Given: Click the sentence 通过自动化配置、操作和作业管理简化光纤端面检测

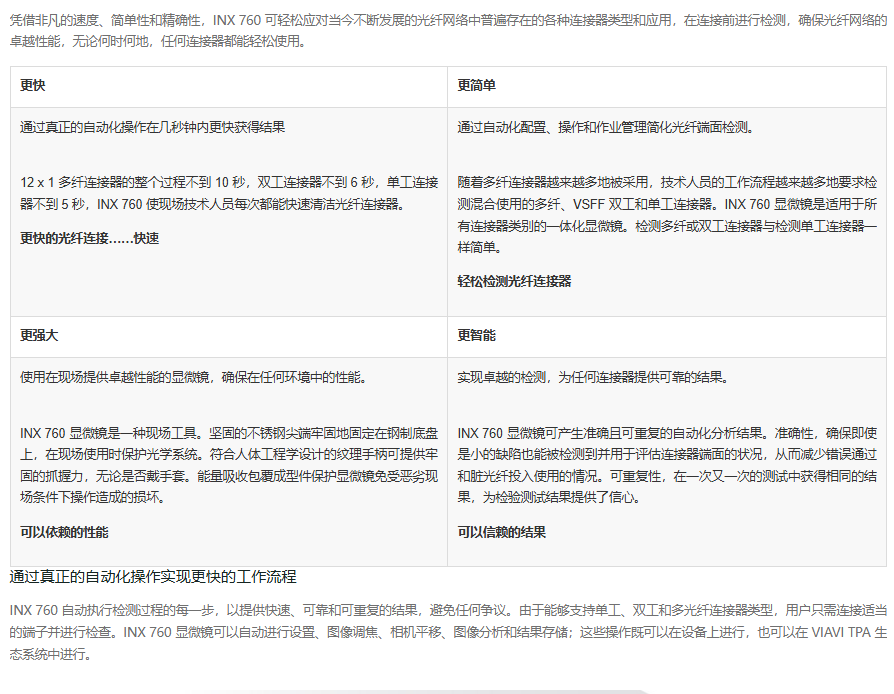Looking at the screenshot, I should tap(606, 127).
